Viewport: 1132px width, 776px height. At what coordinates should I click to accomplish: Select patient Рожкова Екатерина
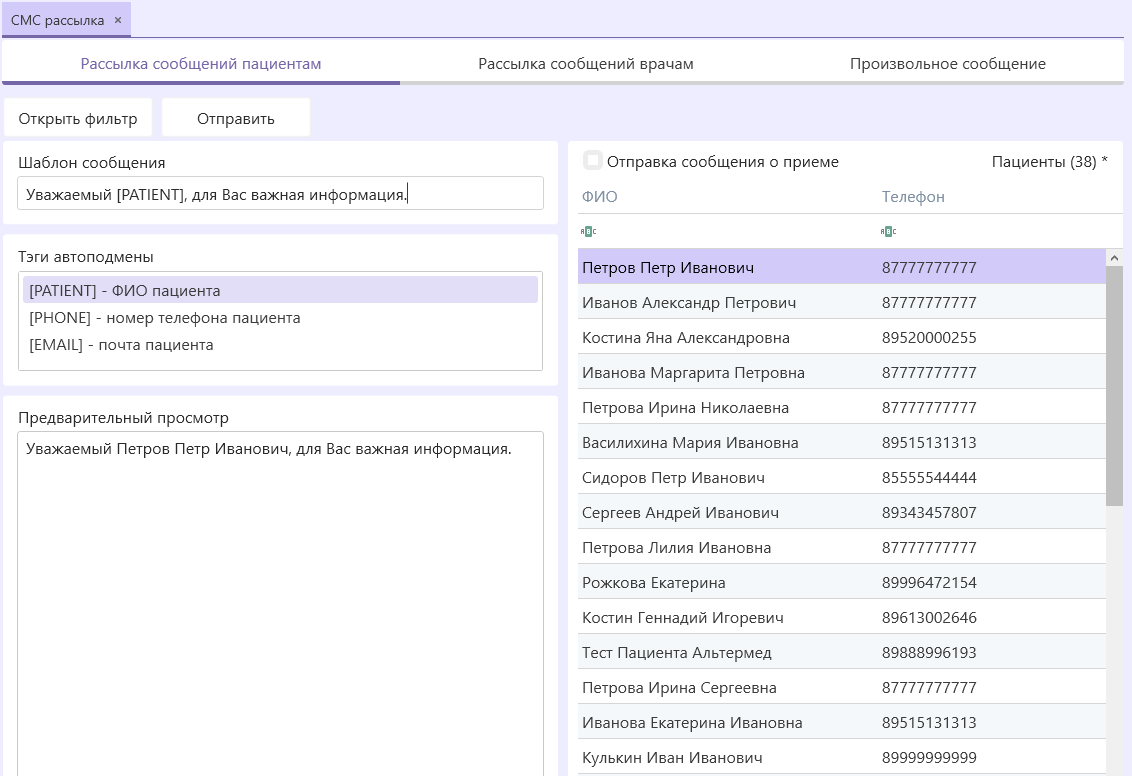tap(842, 583)
